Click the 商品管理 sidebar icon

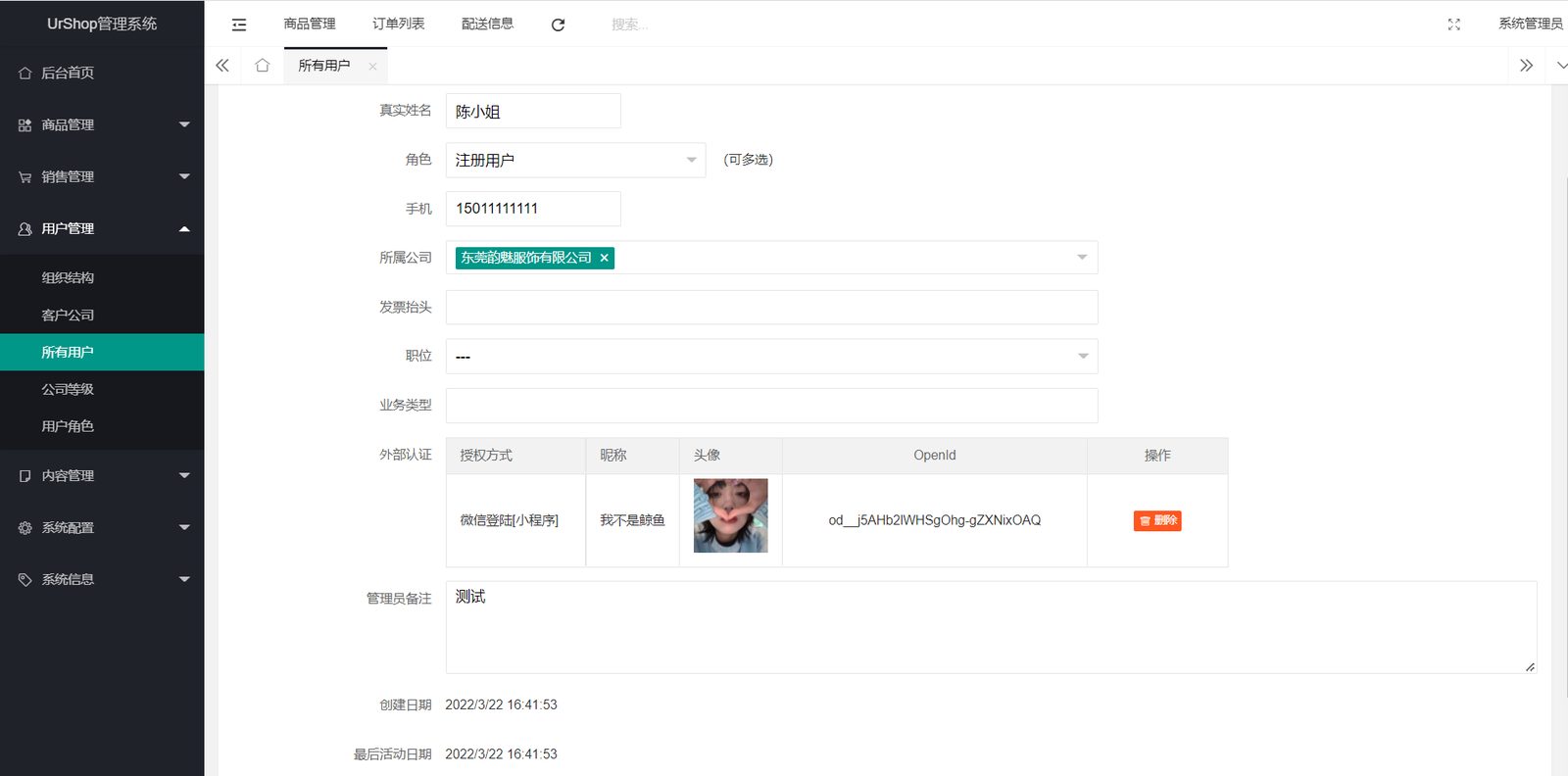[x=25, y=125]
